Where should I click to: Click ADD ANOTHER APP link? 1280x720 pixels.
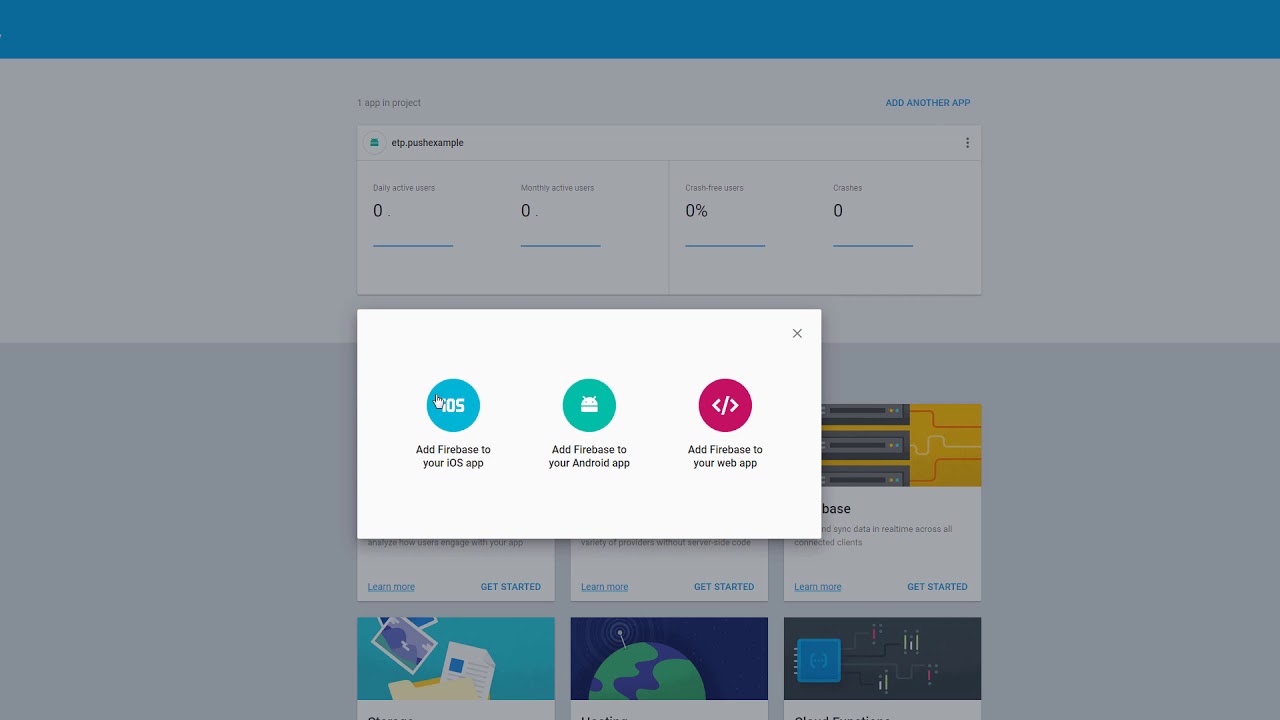(x=927, y=103)
